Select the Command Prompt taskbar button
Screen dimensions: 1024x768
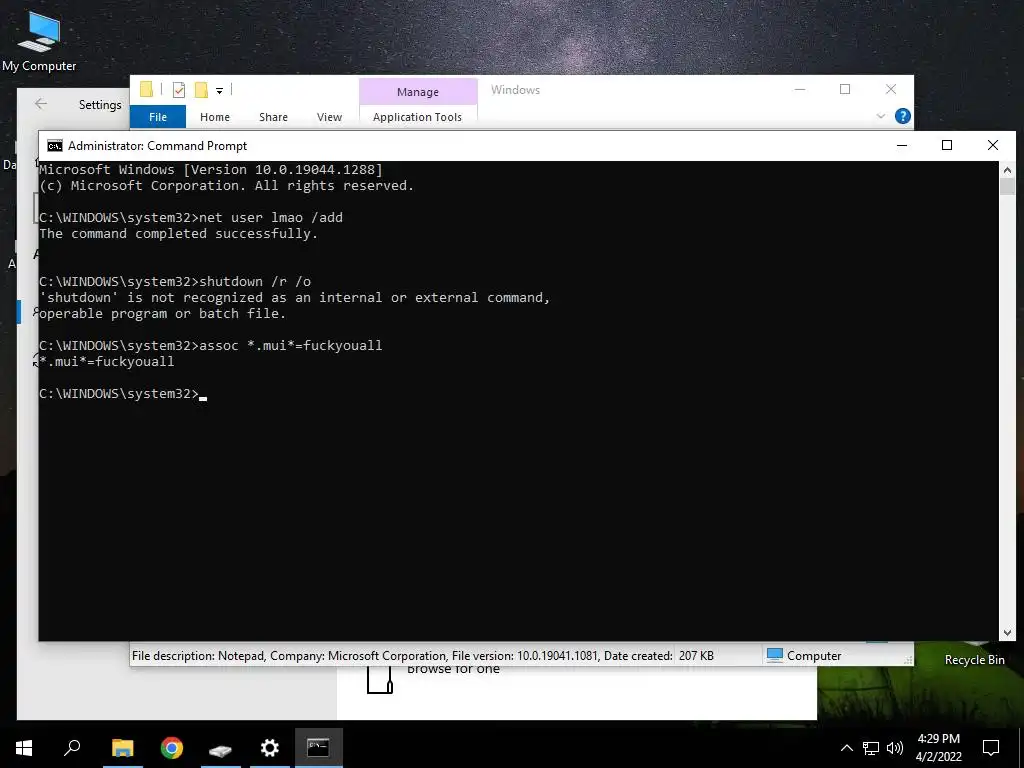click(x=319, y=748)
